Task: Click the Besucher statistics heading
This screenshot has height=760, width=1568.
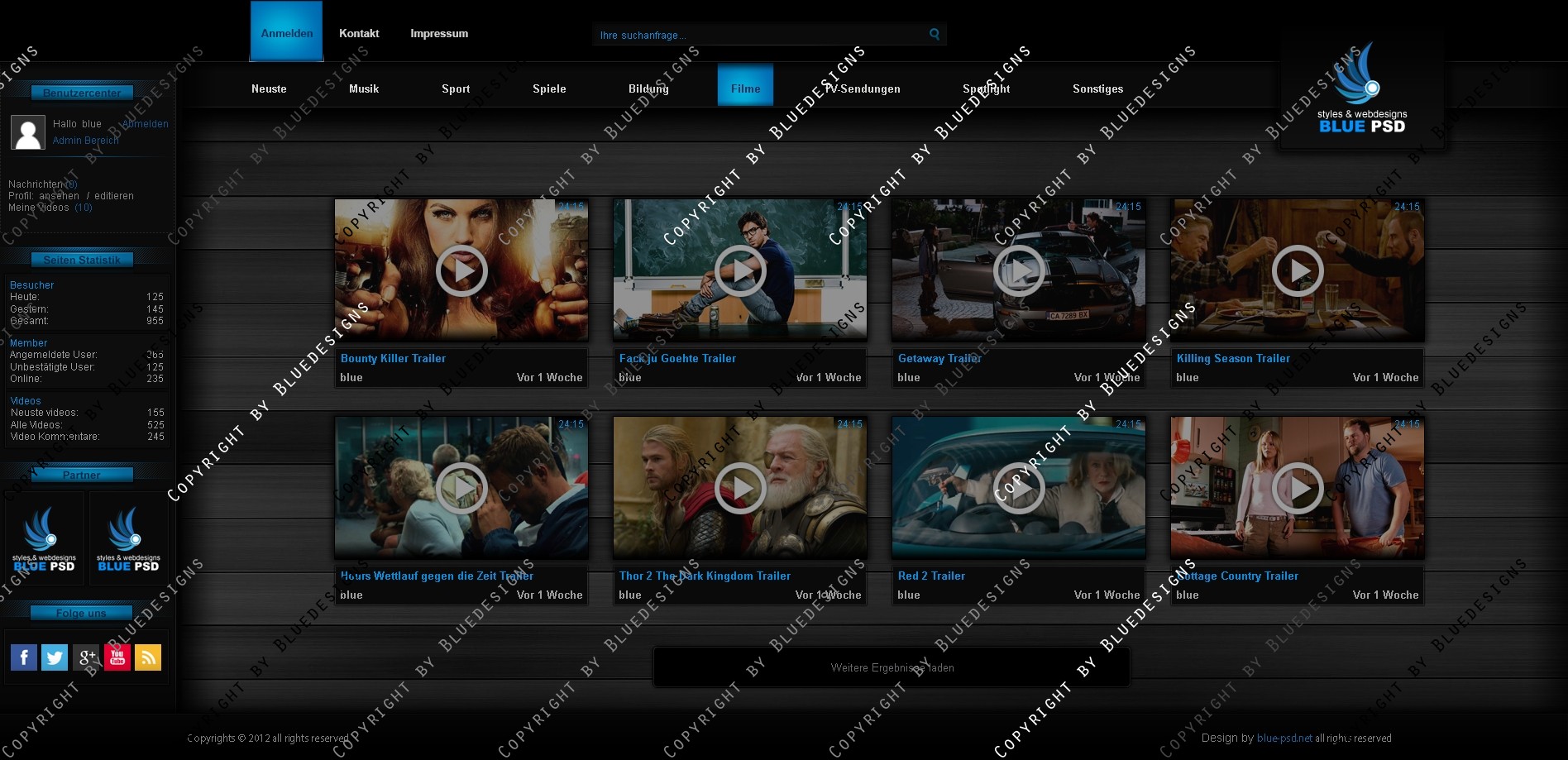Action: click(x=31, y=285)
